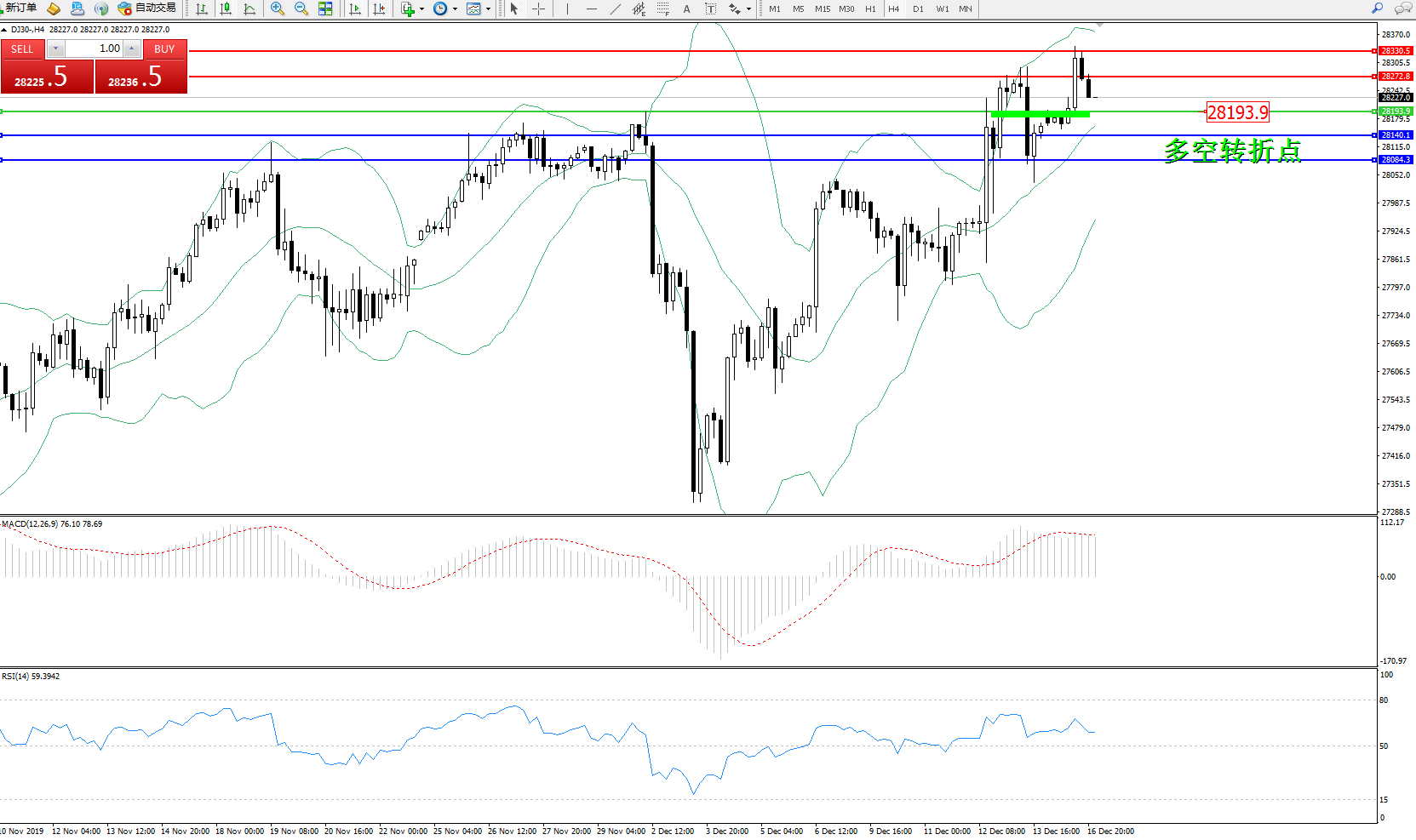Image resolution: width=1416 pixels, height=840 pixels.
Task: Click the zoom out magnifier icon
Action: pyautogui.click(x=301, y=9)
